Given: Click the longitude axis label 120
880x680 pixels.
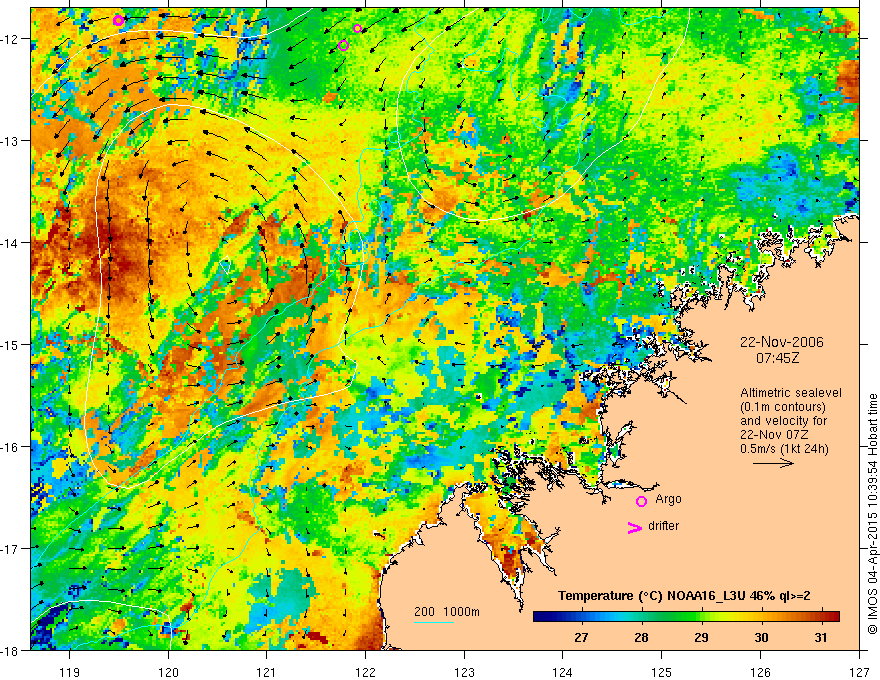Looking at the screenshot, I should coord(168,672).
